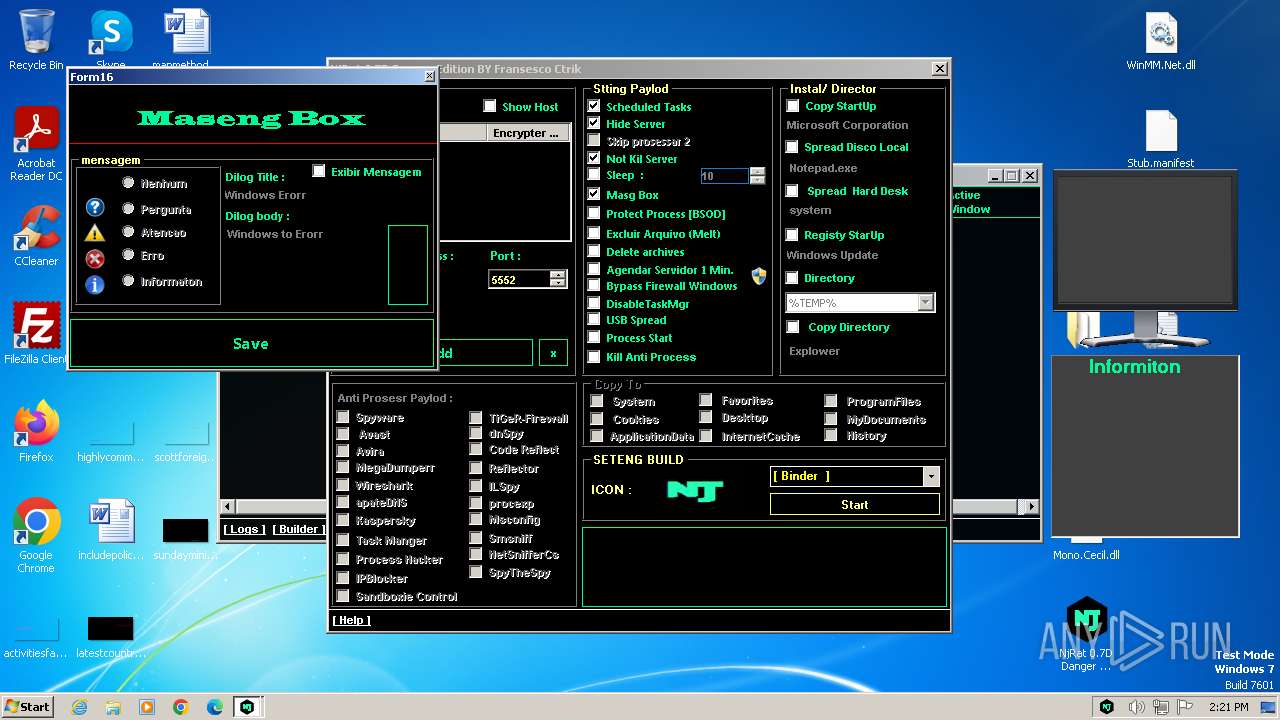Toggle Protect Process [BSOD] checkbox
Viewport: 1280px width, 720px height.
point(594,213)
